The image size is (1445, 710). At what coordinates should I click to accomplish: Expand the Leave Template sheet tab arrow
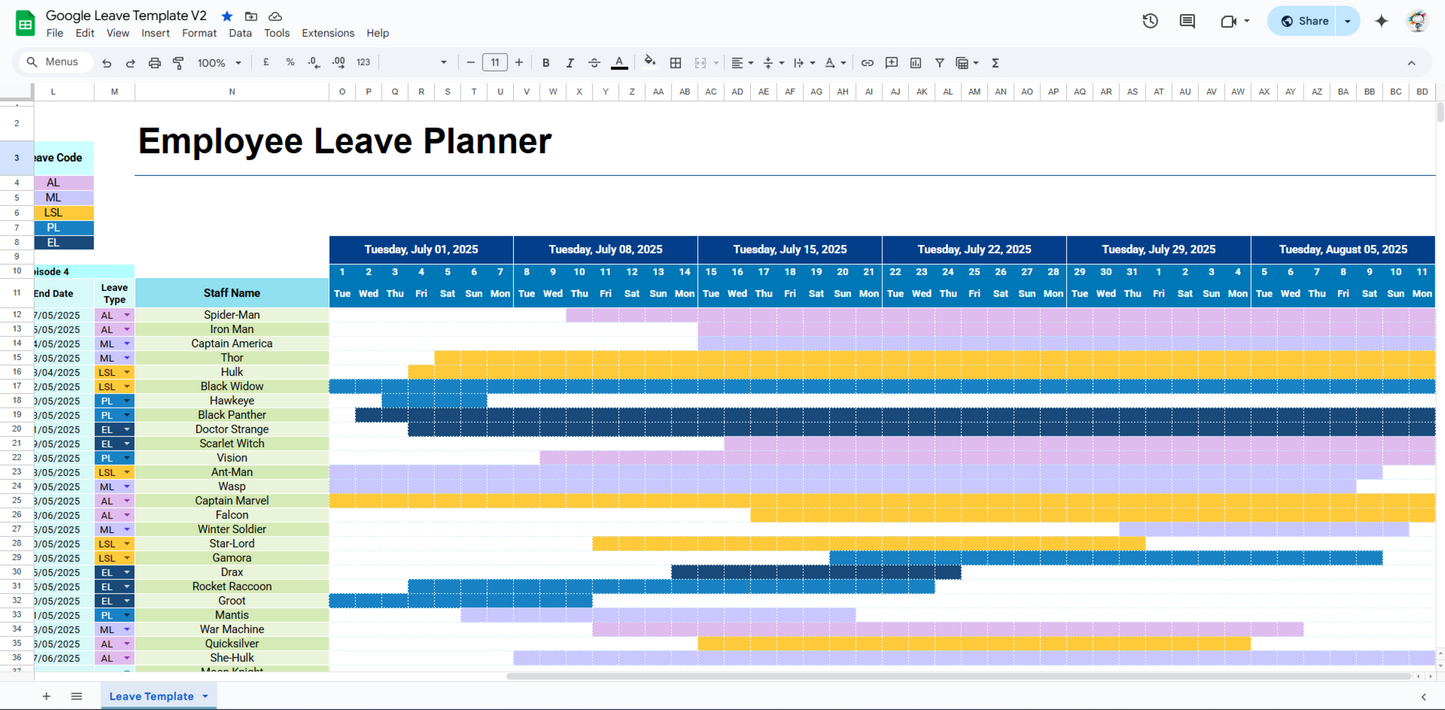click(205, 696)
